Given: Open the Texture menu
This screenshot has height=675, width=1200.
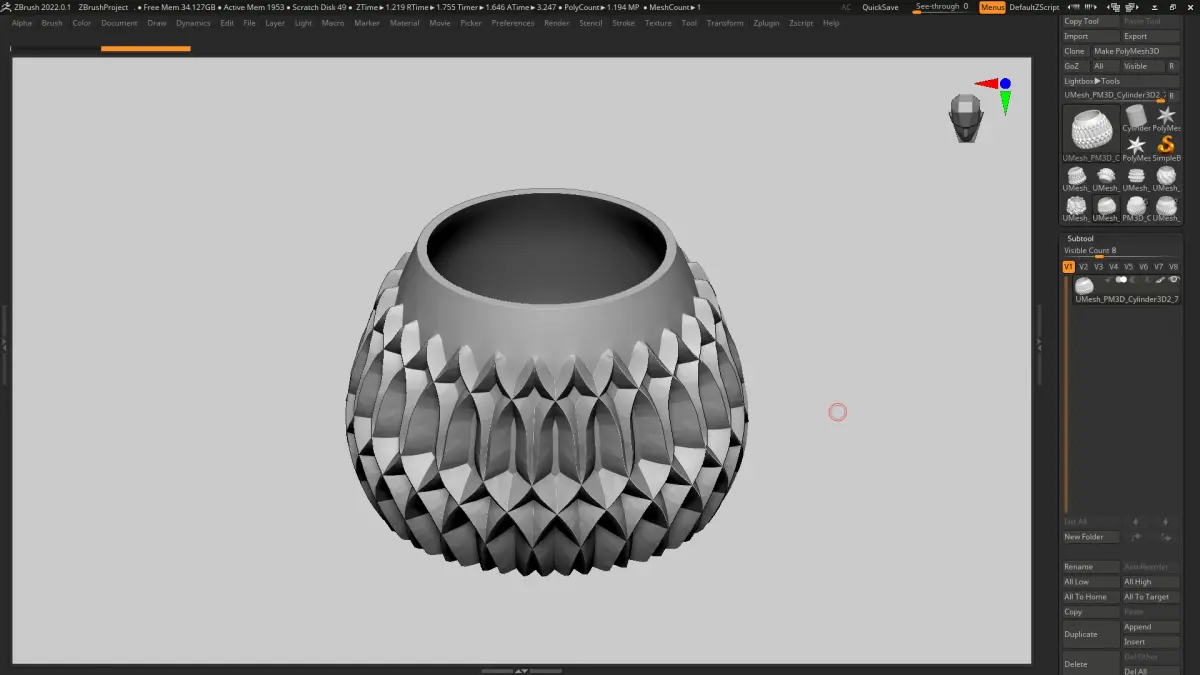Looking at the screenshot, I should click(658, 23).
